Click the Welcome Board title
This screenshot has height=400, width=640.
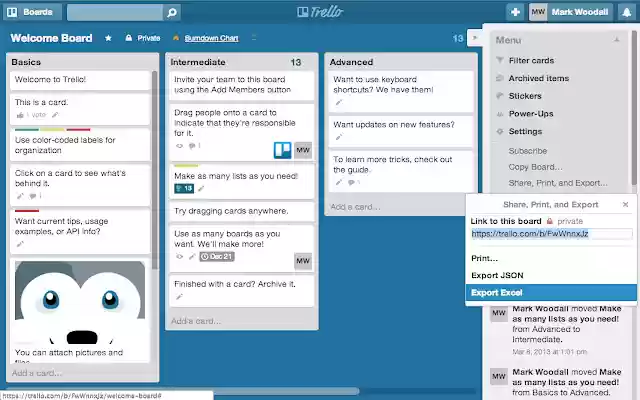[51, 38]
